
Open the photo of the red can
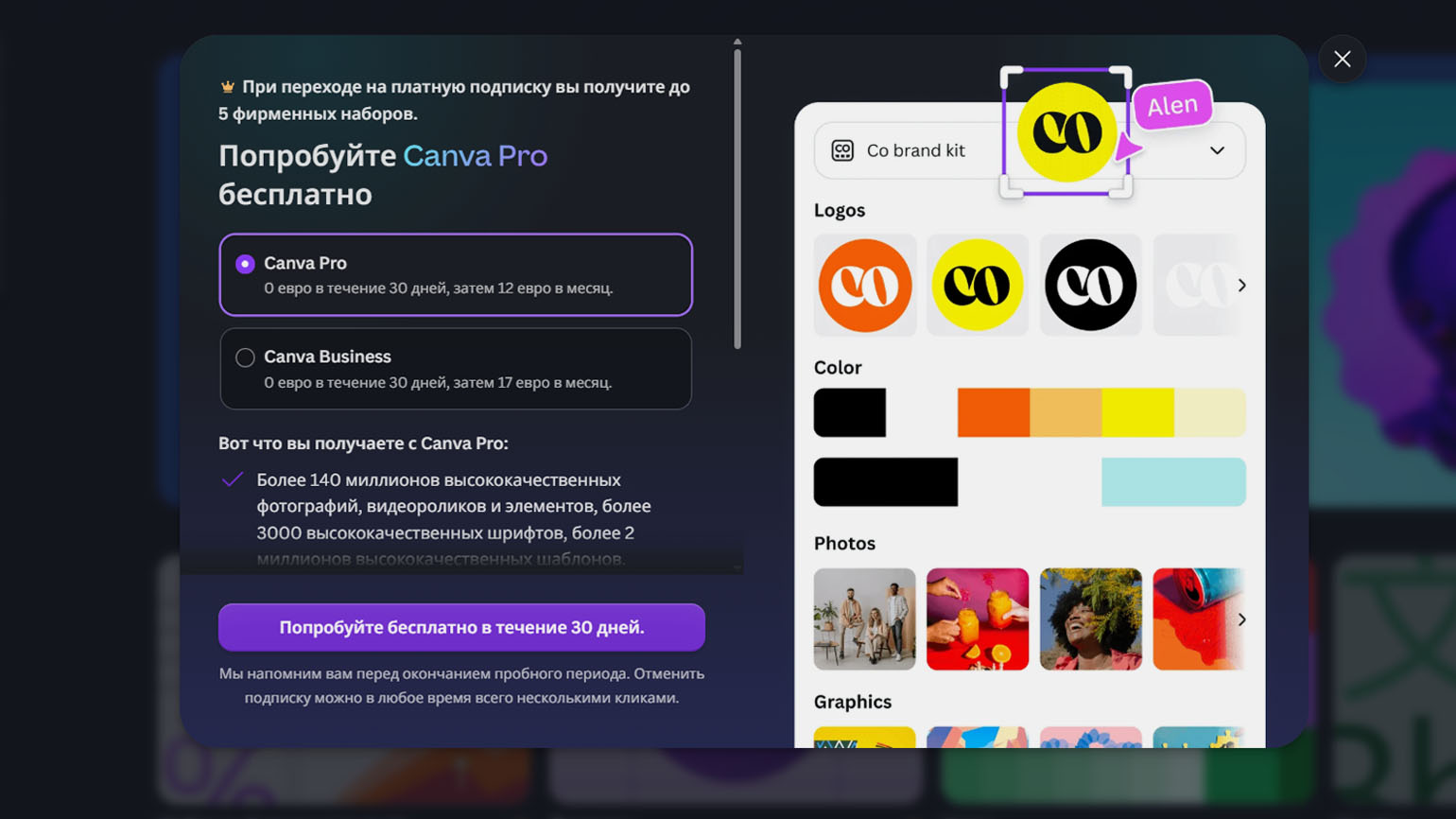point(1197,619)
